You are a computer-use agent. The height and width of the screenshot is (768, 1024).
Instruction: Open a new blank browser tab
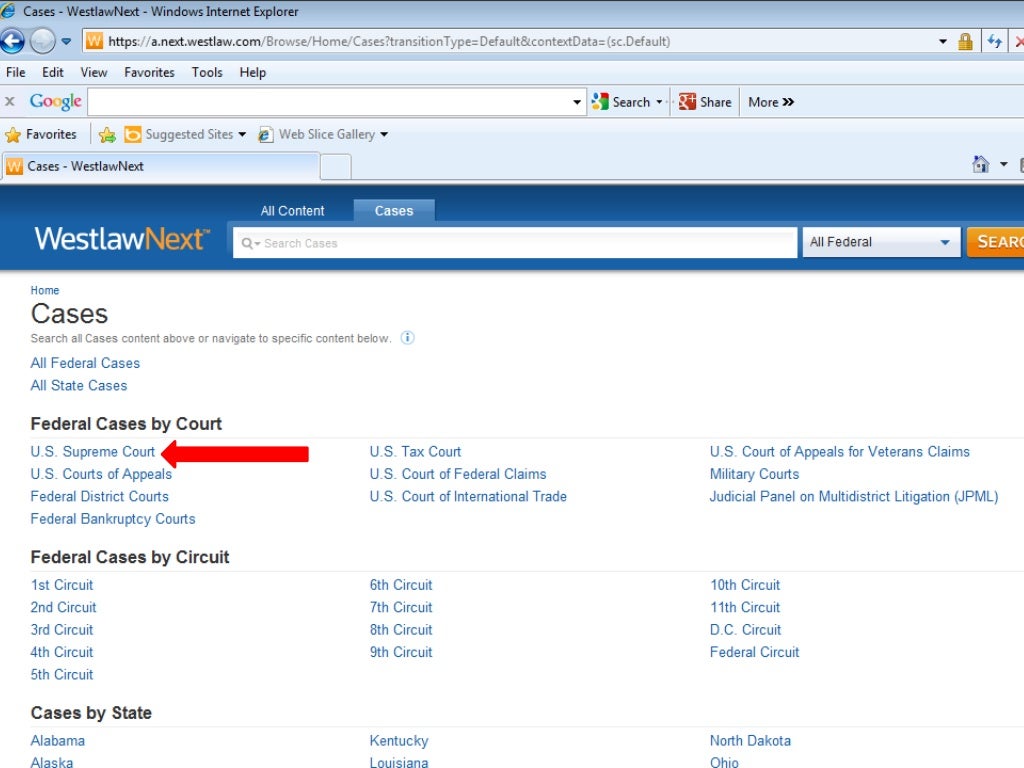336,167
